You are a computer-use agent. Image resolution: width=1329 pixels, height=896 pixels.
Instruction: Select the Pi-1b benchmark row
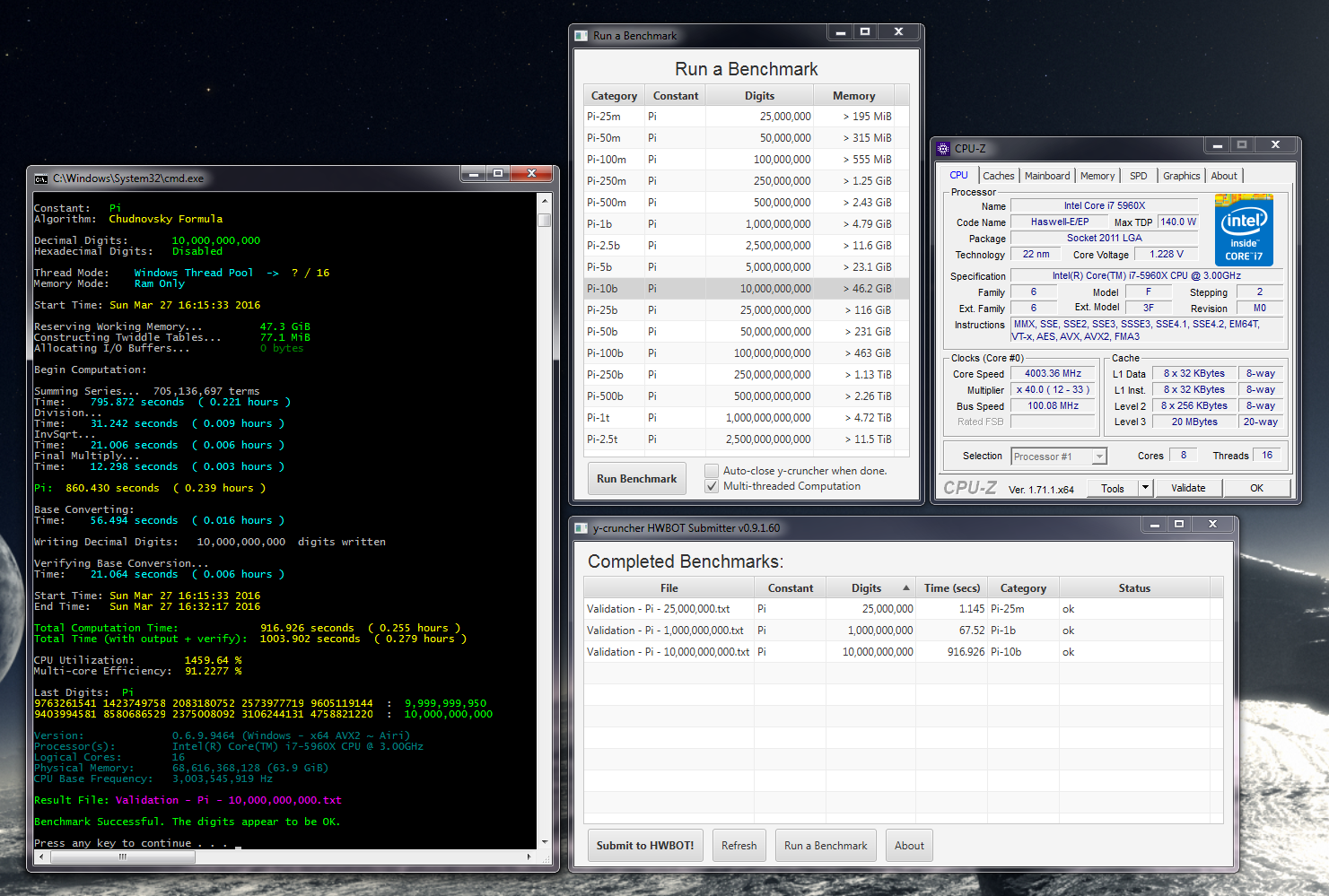point(746,224)
